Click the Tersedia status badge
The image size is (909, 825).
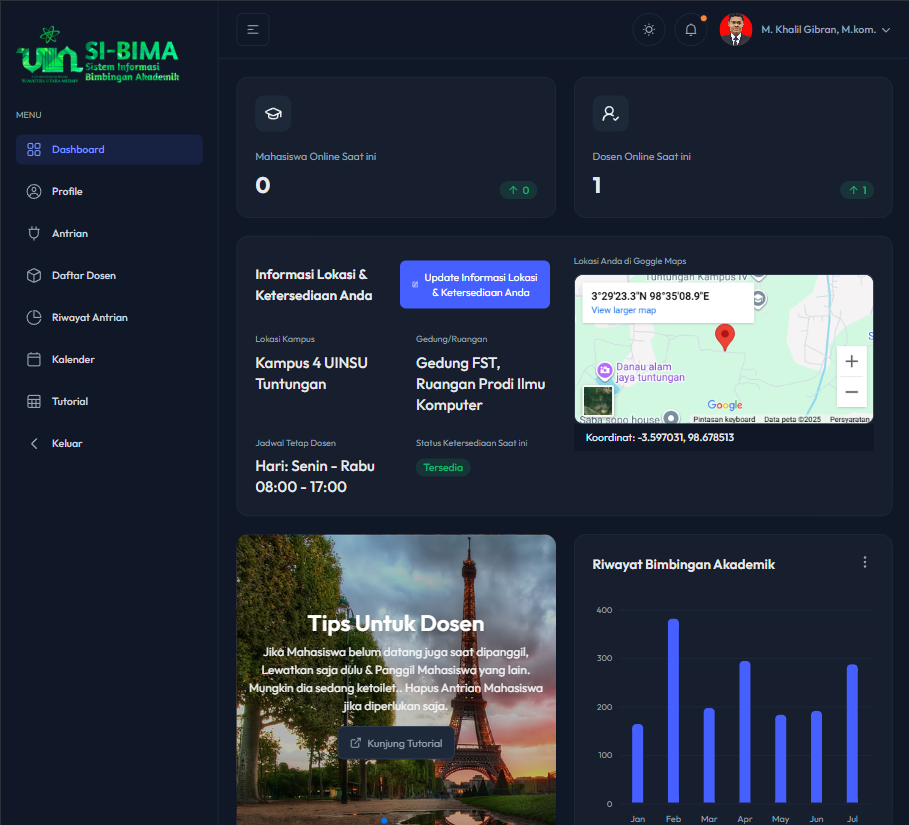click(443, 467)
